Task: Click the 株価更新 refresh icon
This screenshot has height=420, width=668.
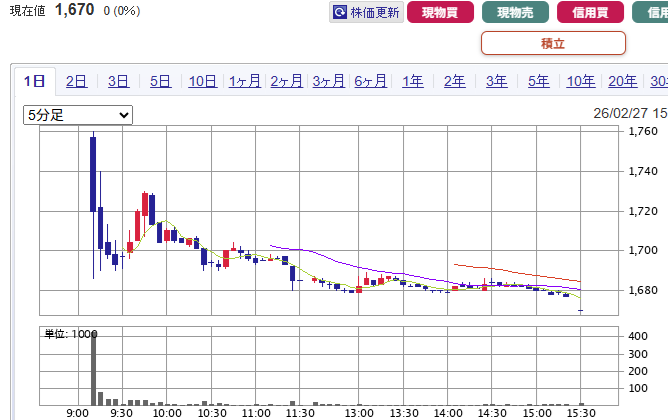Action: [x=340, y=13]
